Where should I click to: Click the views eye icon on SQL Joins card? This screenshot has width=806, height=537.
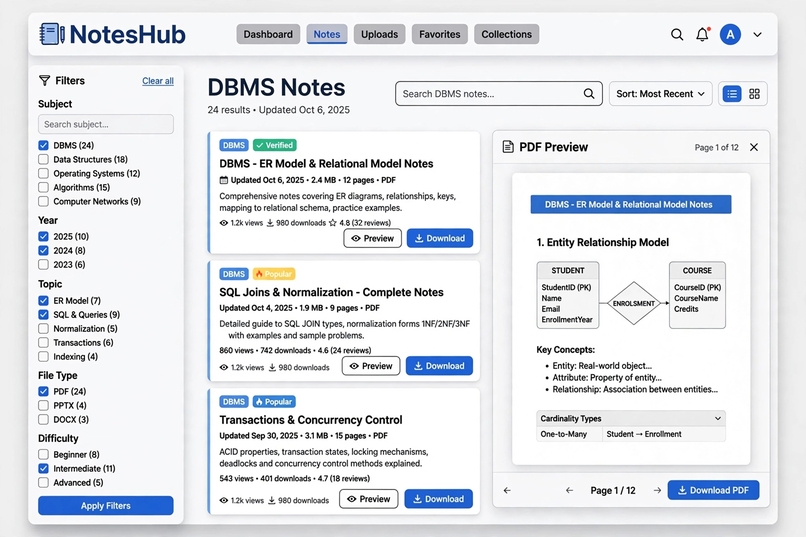(x=224, y=367)
